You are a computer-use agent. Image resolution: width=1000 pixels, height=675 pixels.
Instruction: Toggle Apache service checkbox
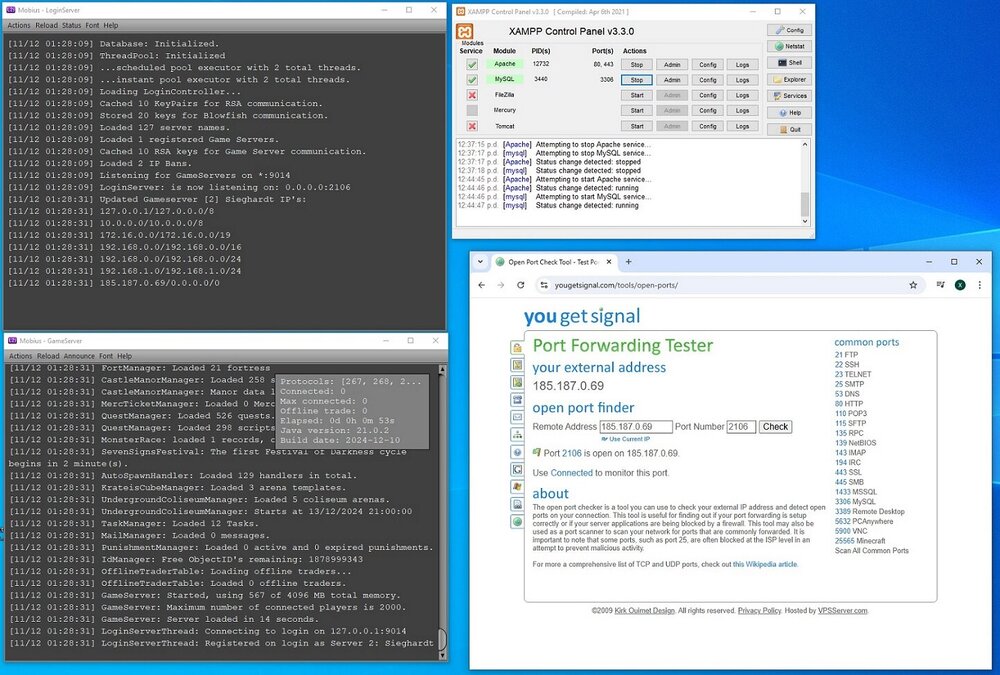tap(471, 64)
